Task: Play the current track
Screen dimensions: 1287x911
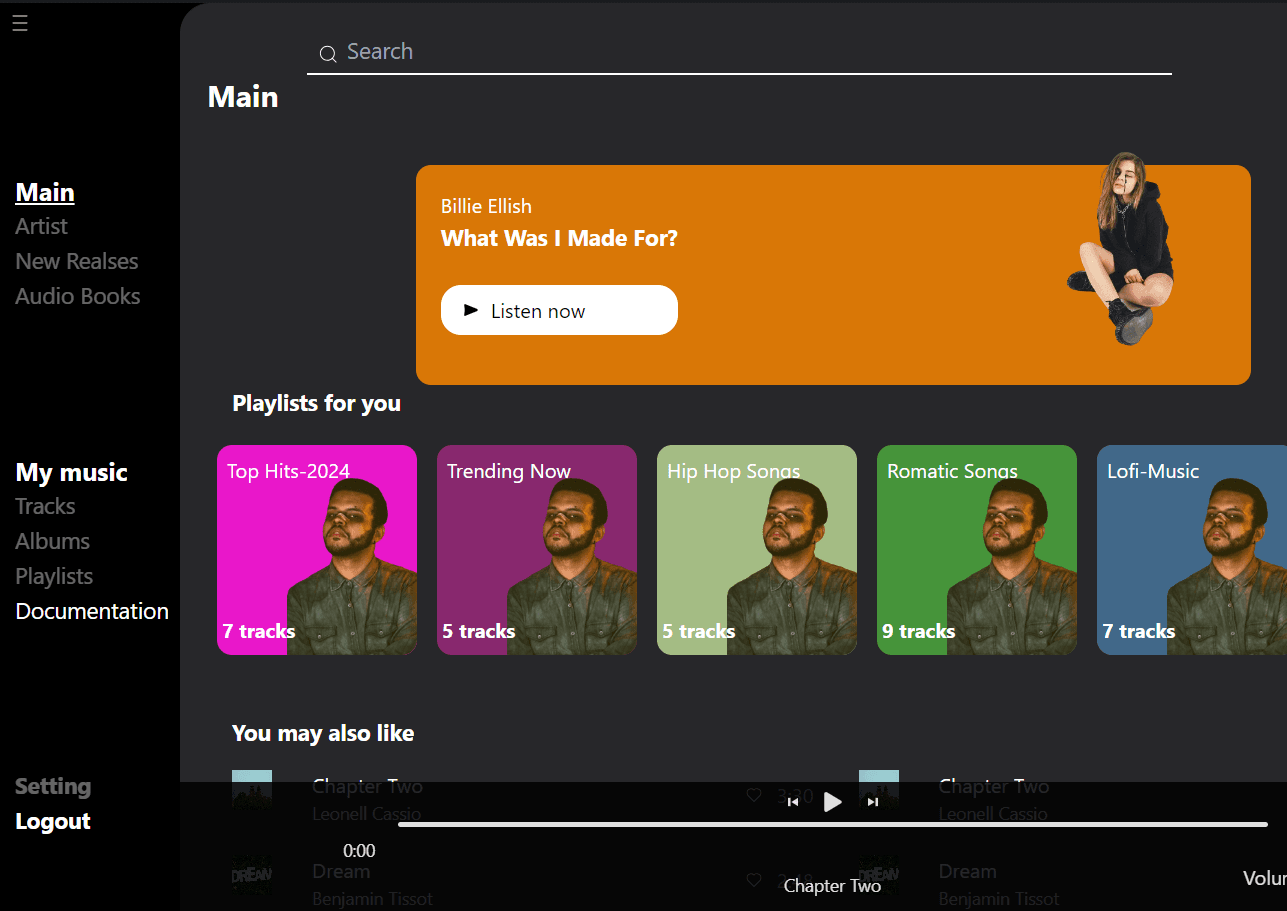Action: (x=832, y=802)
